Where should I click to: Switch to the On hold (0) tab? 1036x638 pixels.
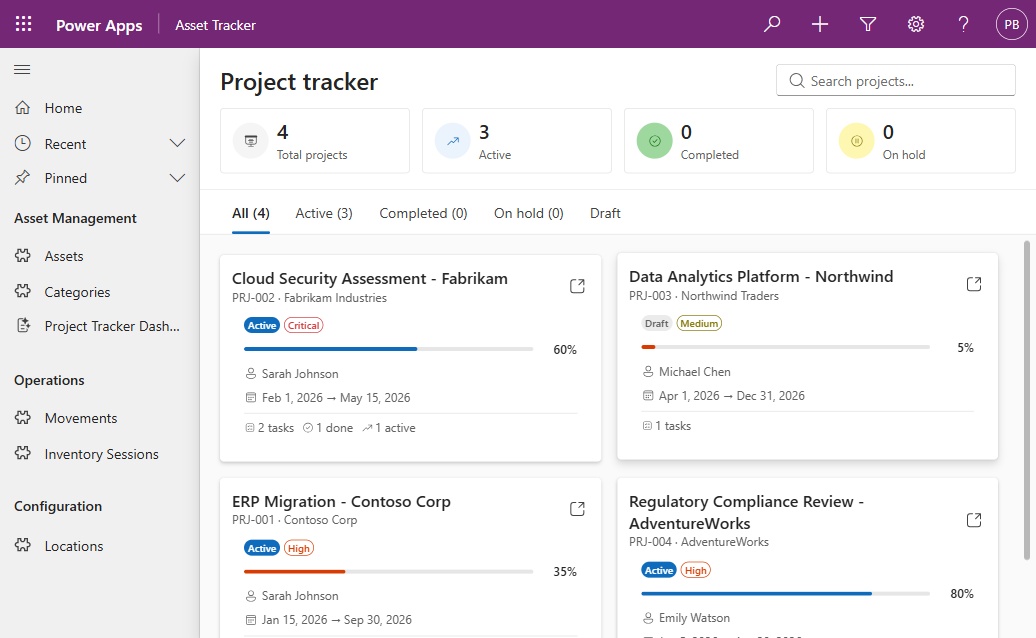click(529, 213)
